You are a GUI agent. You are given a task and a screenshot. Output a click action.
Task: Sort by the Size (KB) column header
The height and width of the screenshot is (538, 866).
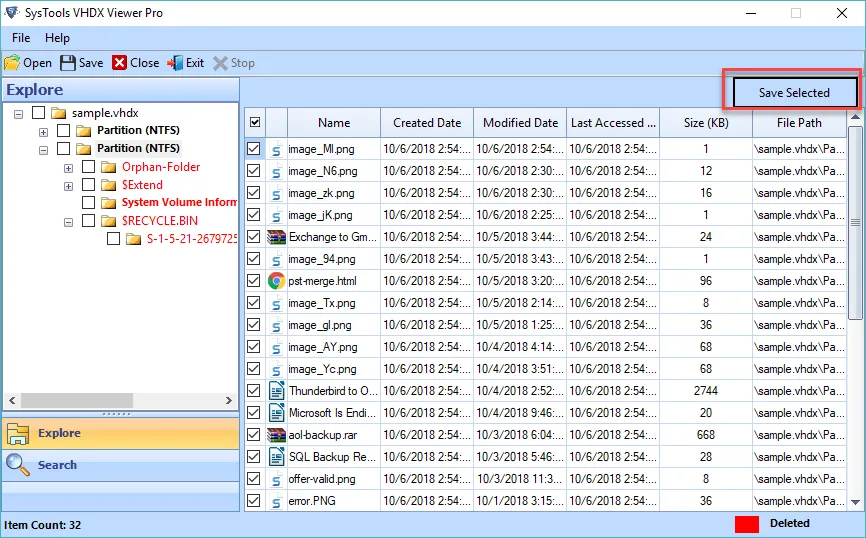pyautogui.click(x=706, y=123)
